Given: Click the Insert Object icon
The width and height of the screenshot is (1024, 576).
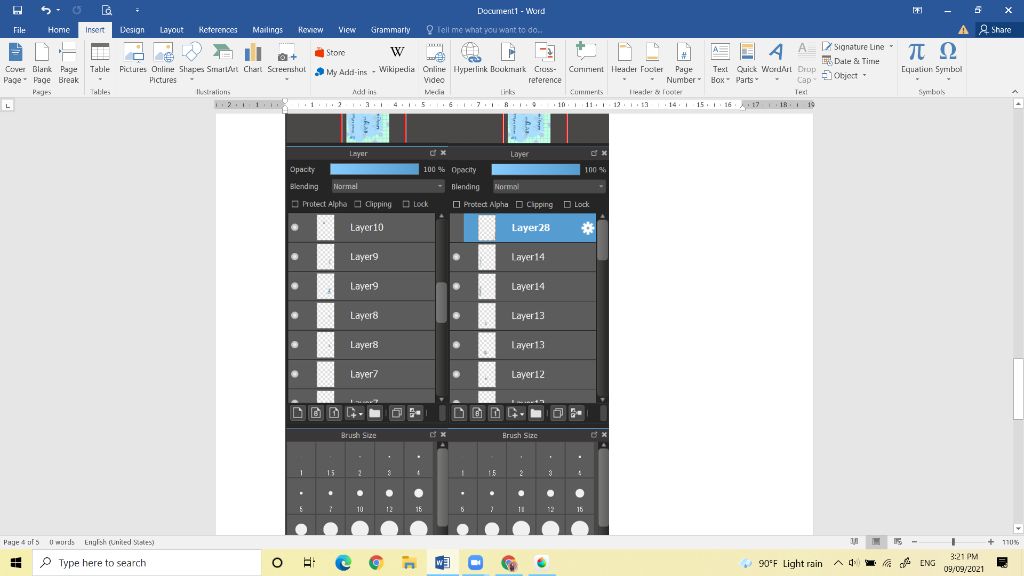Looking at the screenshot, I should (827, 75).
